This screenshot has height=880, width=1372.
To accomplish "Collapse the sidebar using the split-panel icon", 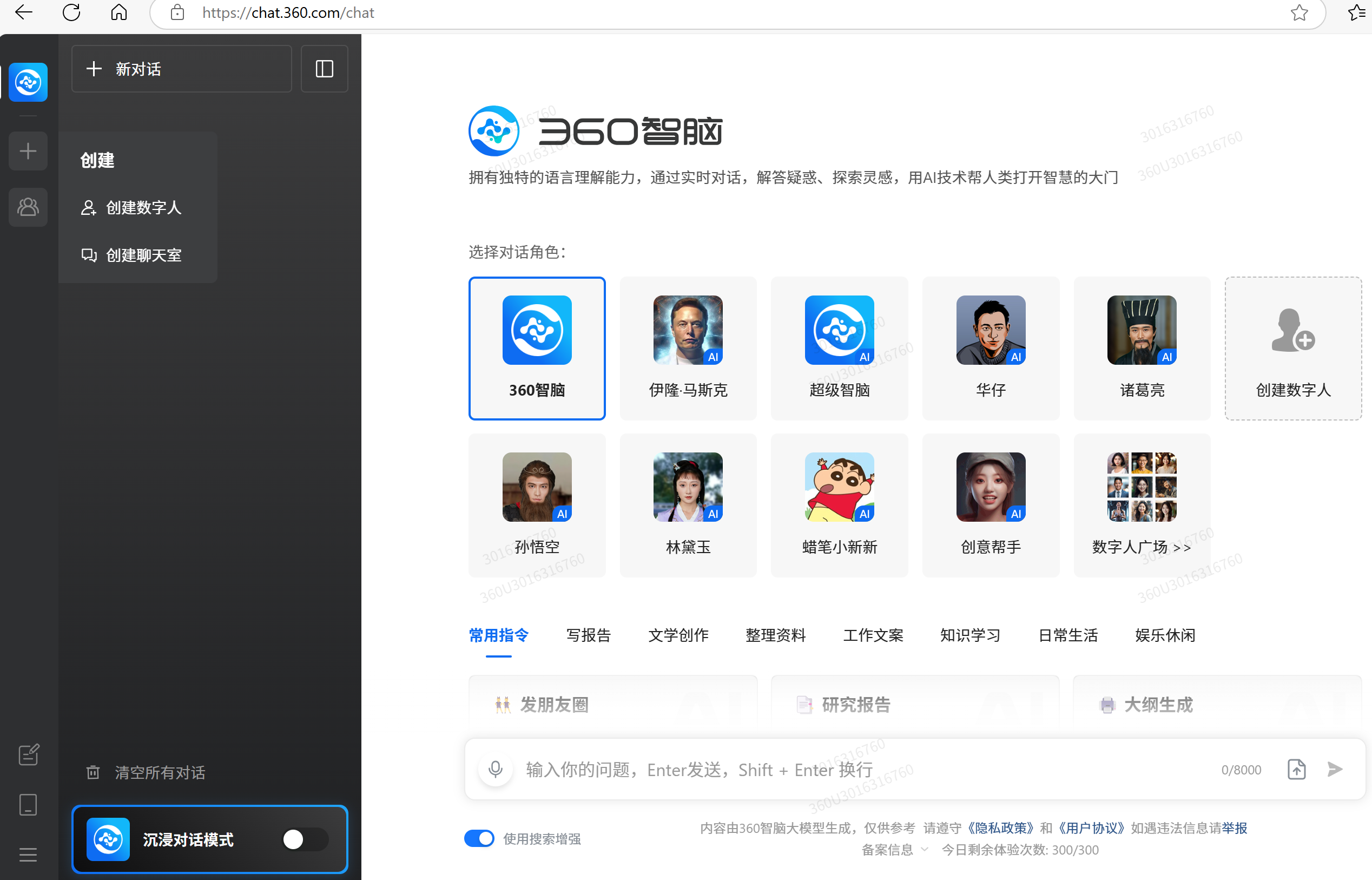I will 324,69.
